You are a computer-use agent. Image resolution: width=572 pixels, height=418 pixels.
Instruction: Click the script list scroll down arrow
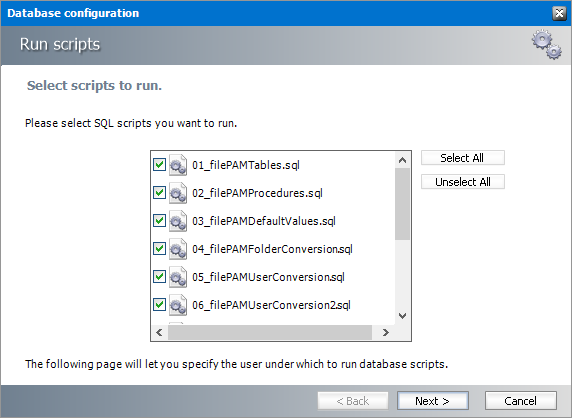402,316
